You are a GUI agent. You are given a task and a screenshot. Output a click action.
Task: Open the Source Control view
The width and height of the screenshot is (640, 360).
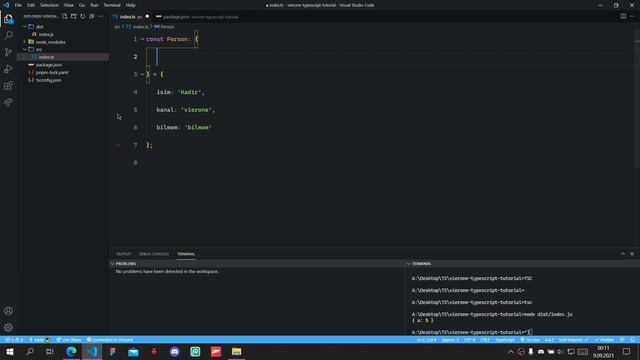(x=8, y=52)
